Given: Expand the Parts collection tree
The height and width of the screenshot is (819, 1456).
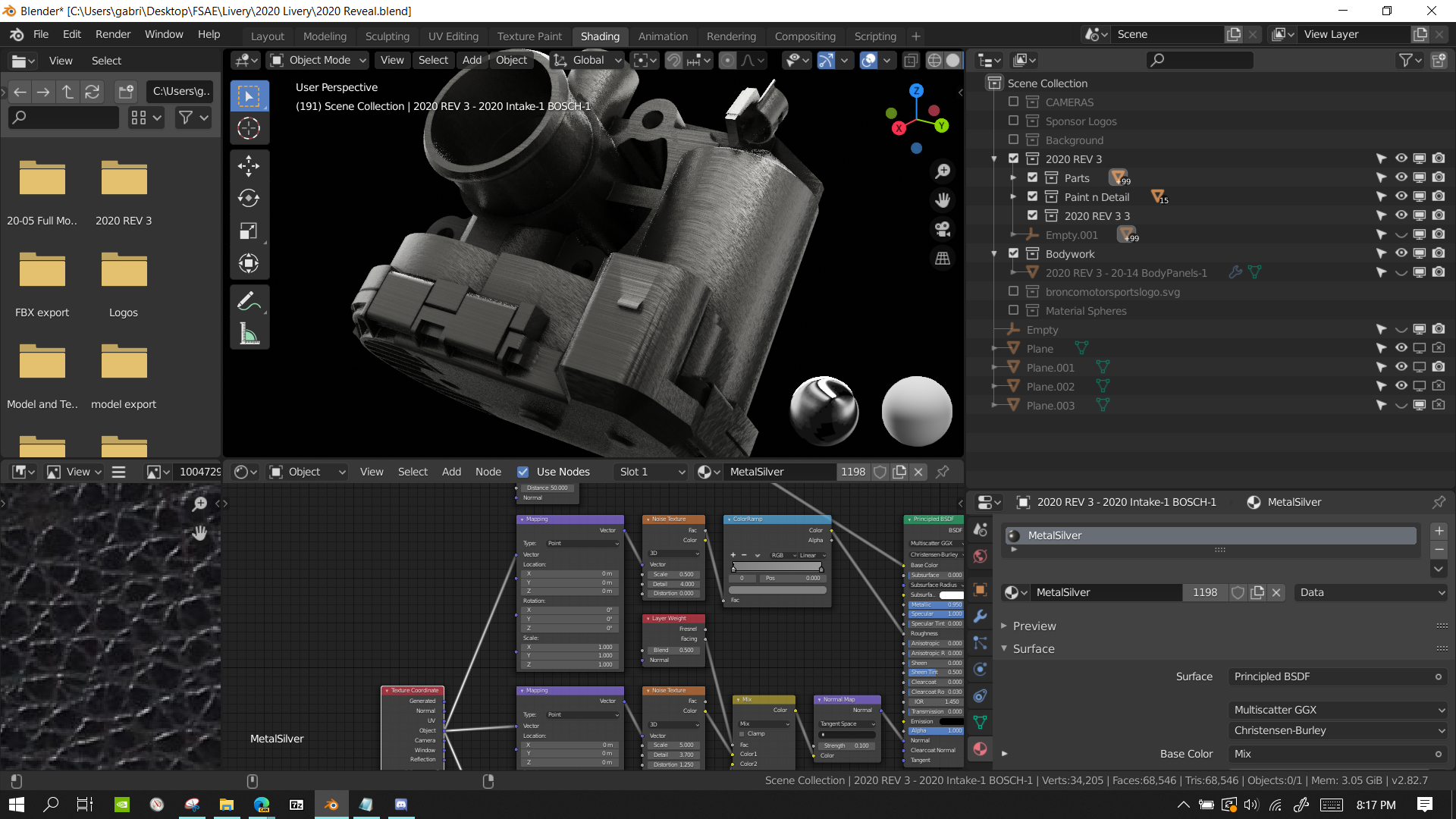Looking at the screenshot, I should coord(1013,177).
